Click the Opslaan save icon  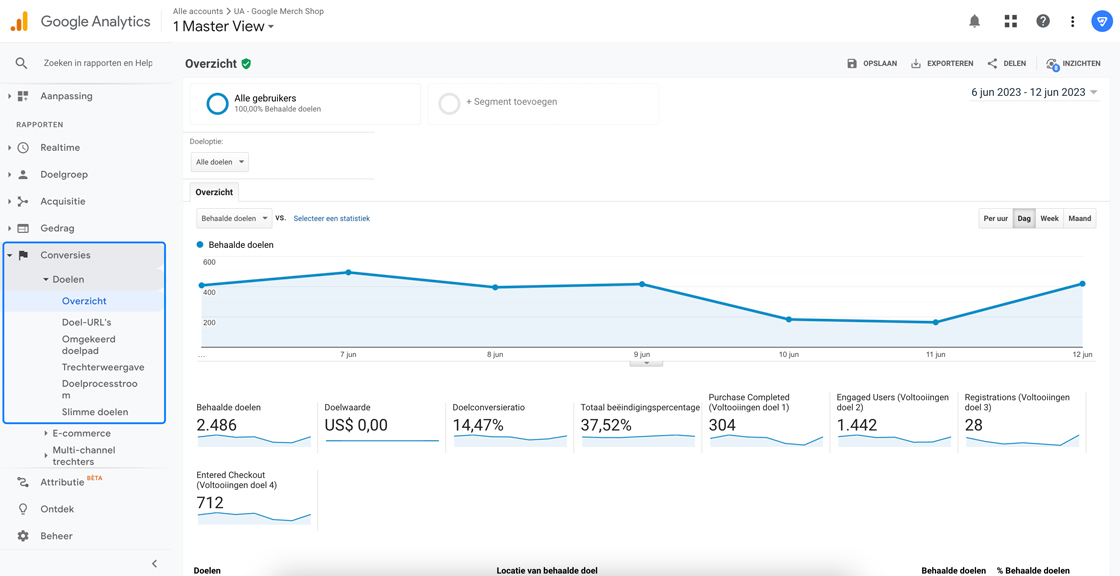tap(851, 64)
